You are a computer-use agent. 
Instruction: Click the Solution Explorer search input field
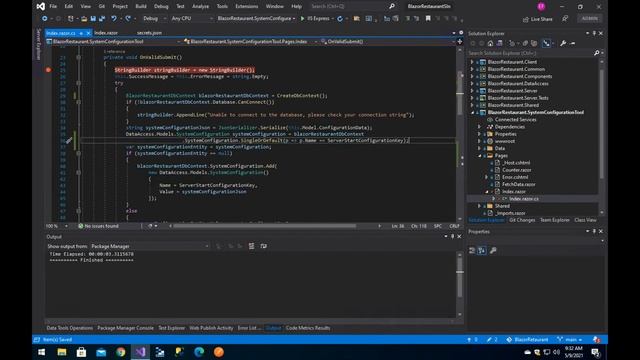coord(530,53)
